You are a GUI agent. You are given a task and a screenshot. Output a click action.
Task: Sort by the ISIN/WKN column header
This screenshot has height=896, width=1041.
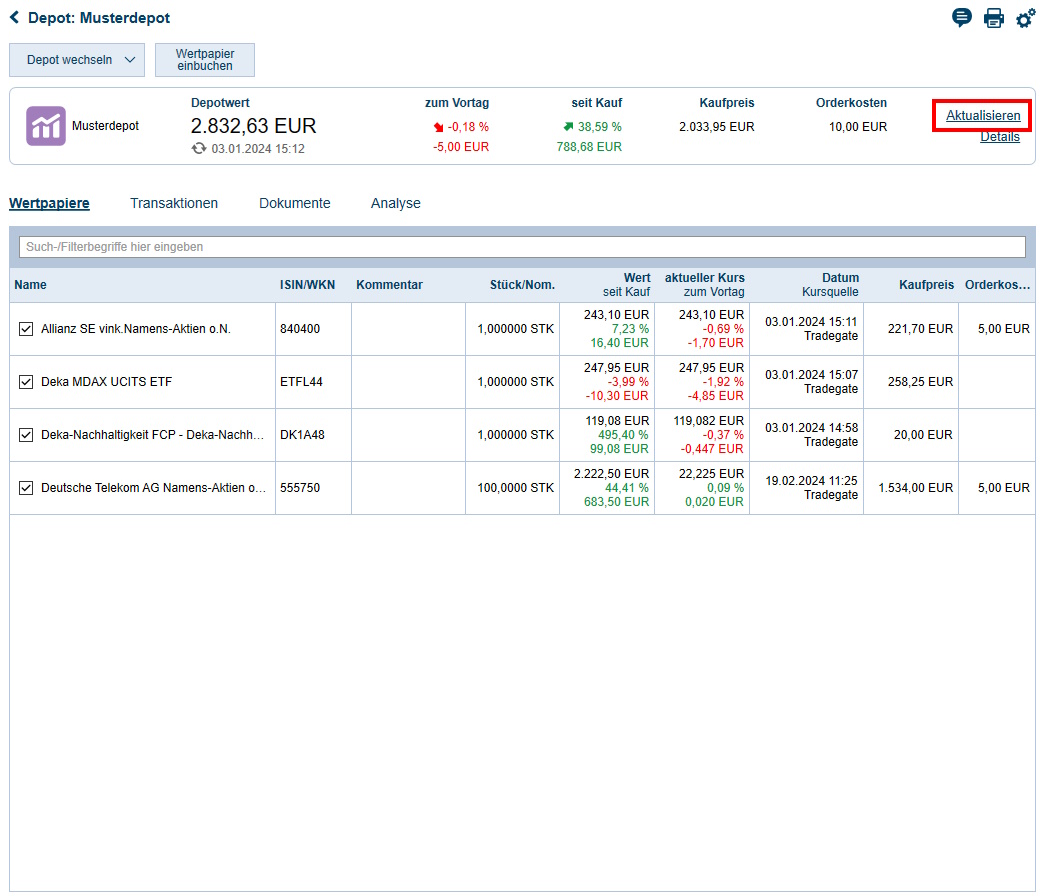tap(313, 285)
